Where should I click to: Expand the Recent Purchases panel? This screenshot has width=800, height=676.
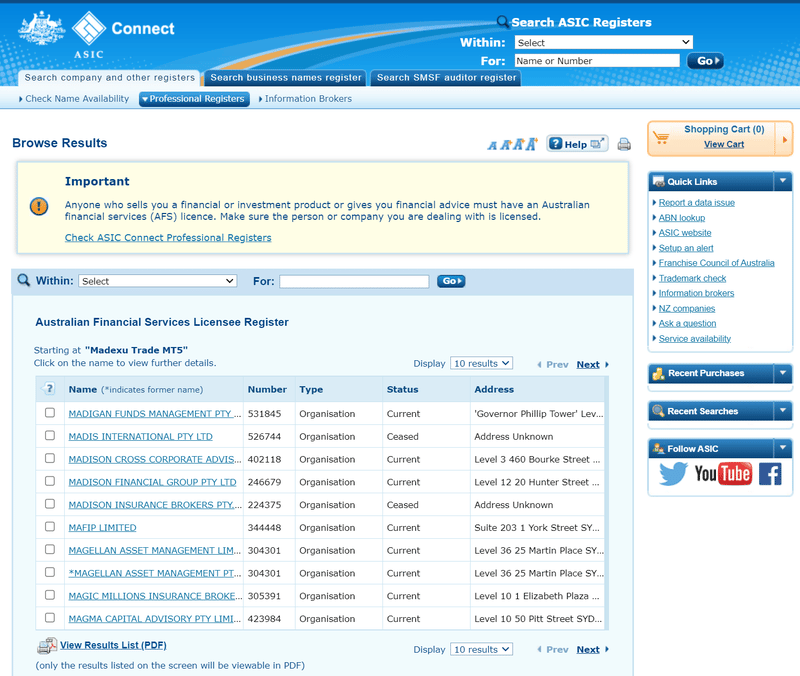coord(782,373)
